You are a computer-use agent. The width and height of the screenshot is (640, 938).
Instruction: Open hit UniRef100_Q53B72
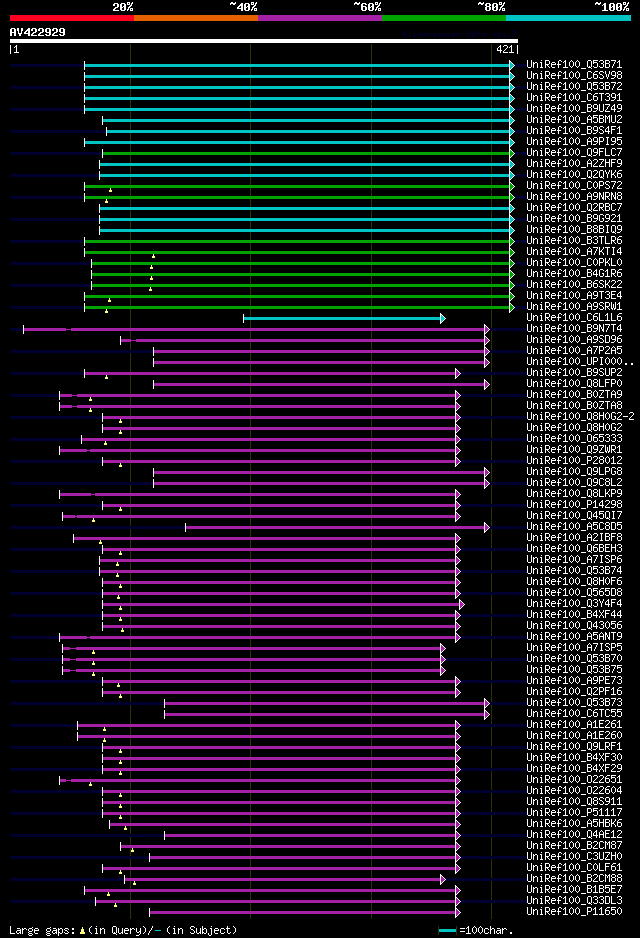[x=574, y=86]
